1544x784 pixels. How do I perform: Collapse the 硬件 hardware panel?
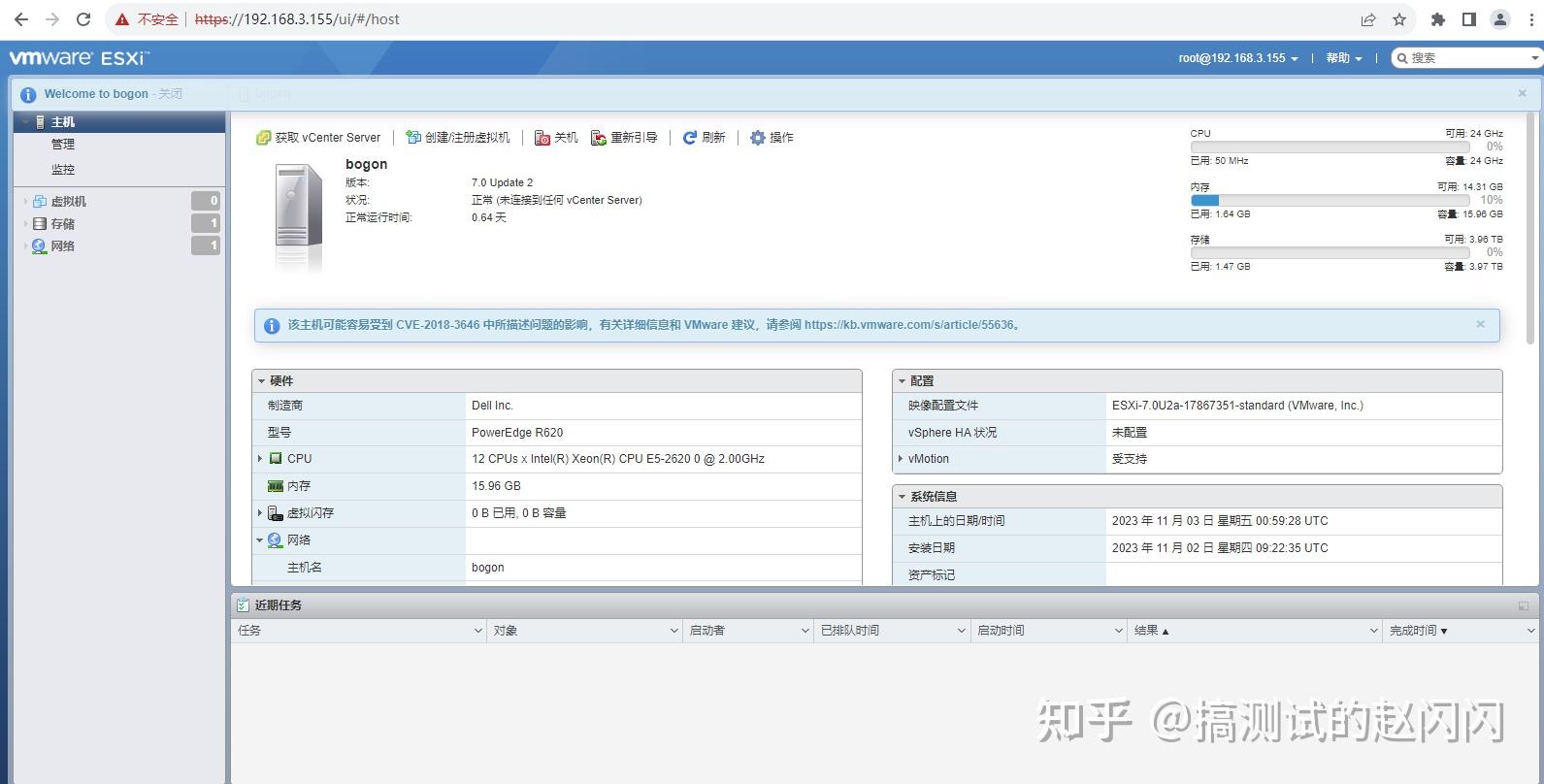[x=261, y=381]
